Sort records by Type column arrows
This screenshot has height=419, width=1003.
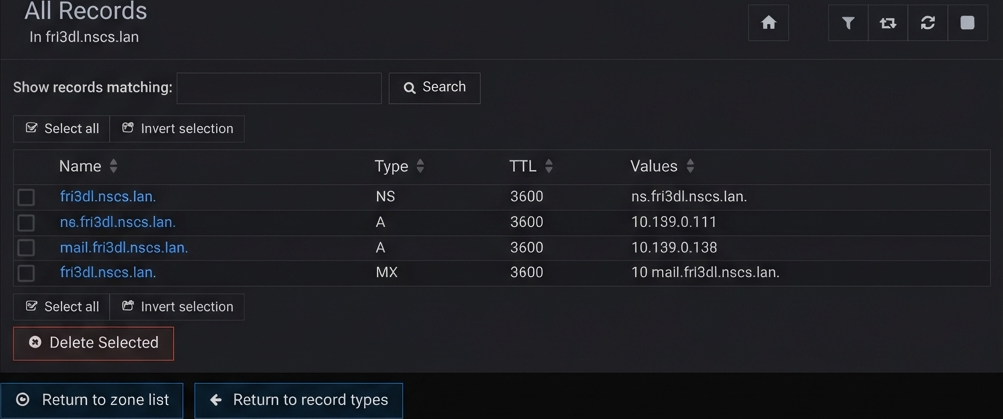tap(420, 166)
